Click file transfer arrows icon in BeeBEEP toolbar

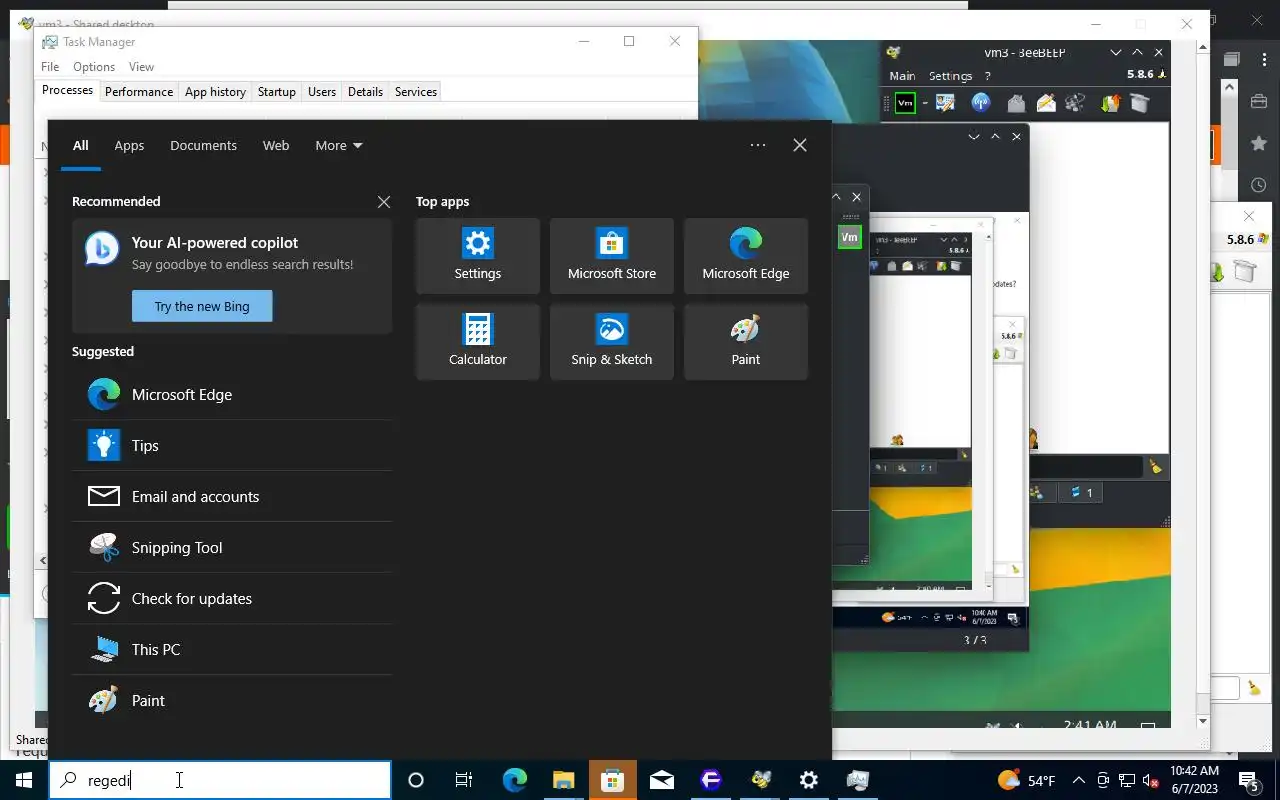[x=1110, y=103]
